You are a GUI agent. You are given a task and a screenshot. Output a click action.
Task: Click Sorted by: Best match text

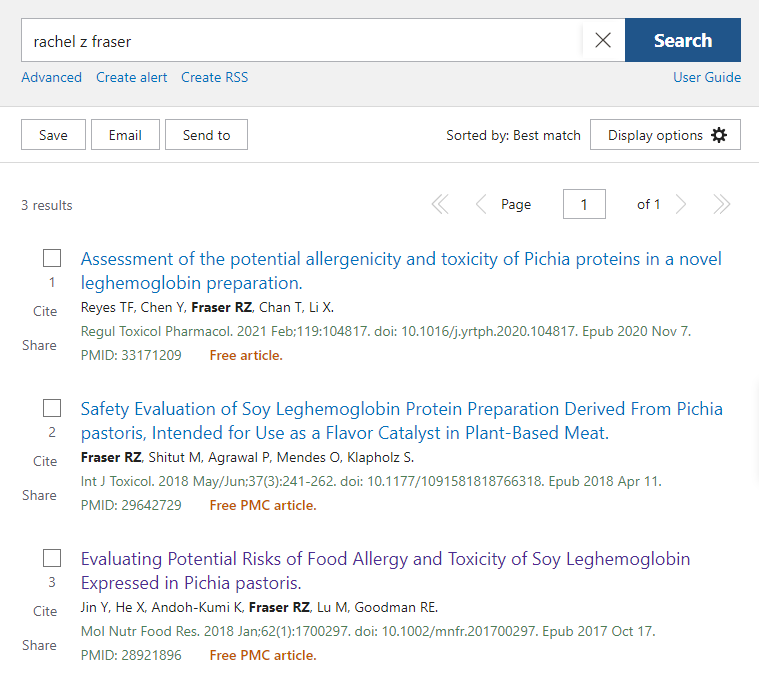point(513,135)
